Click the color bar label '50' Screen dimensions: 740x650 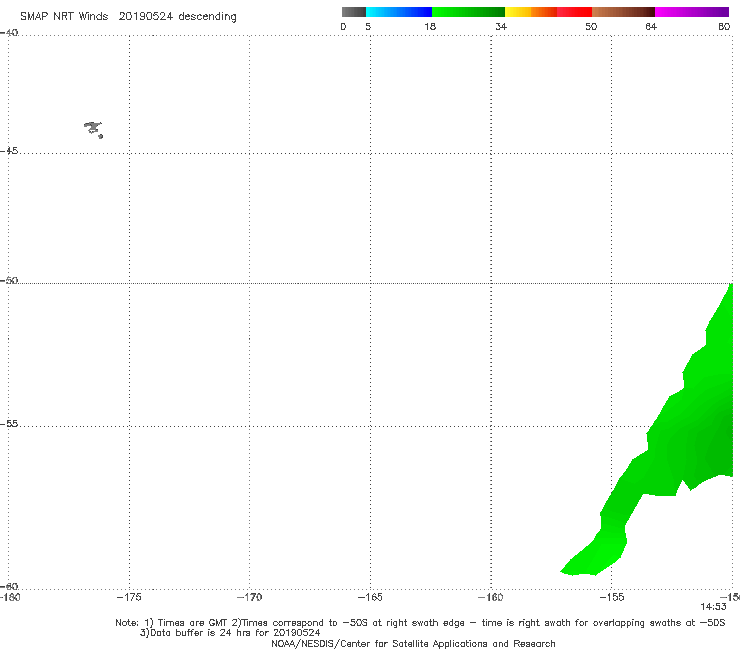click(591, 26)
